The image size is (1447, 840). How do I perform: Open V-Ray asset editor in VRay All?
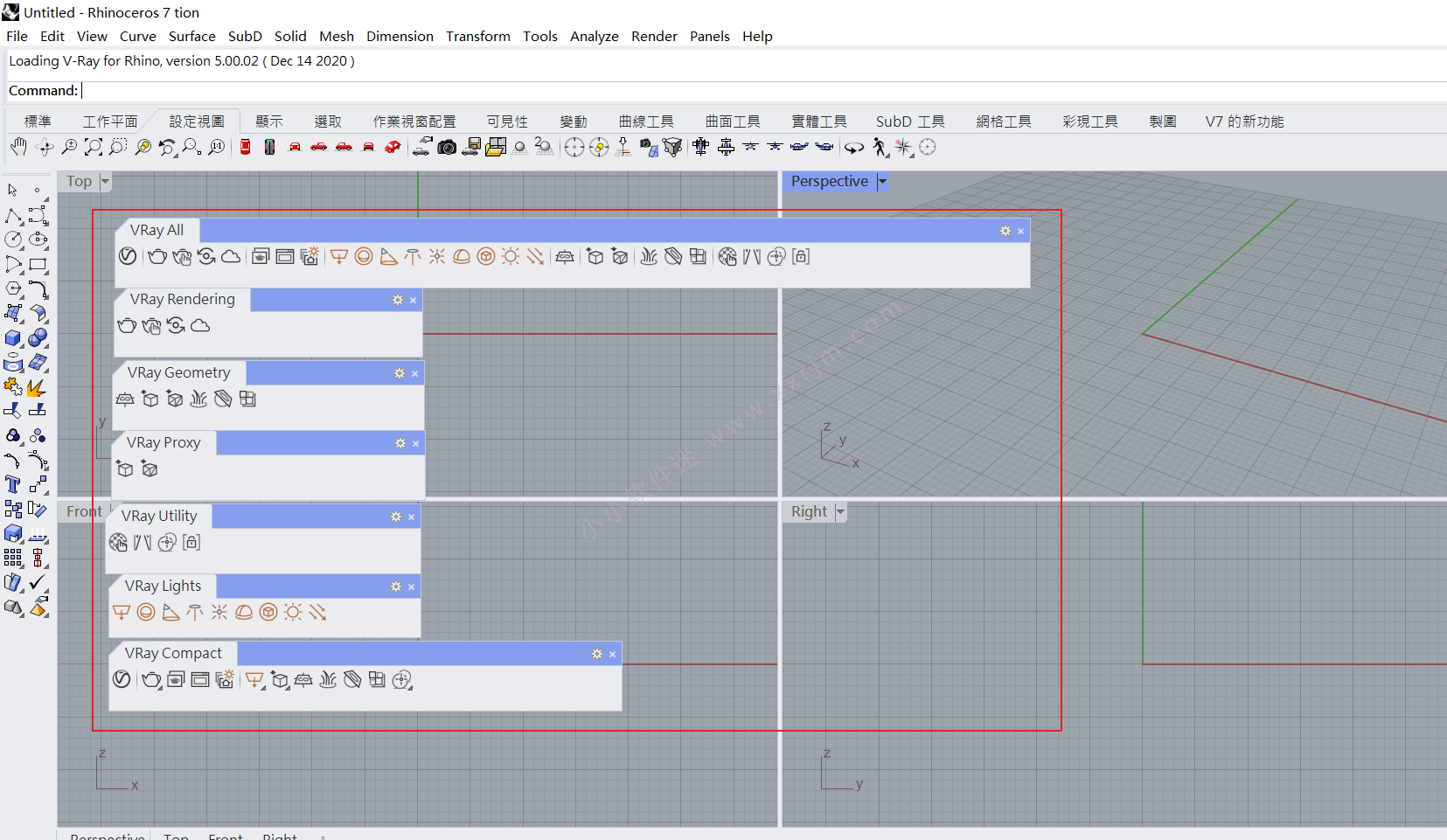coord(128,256)
